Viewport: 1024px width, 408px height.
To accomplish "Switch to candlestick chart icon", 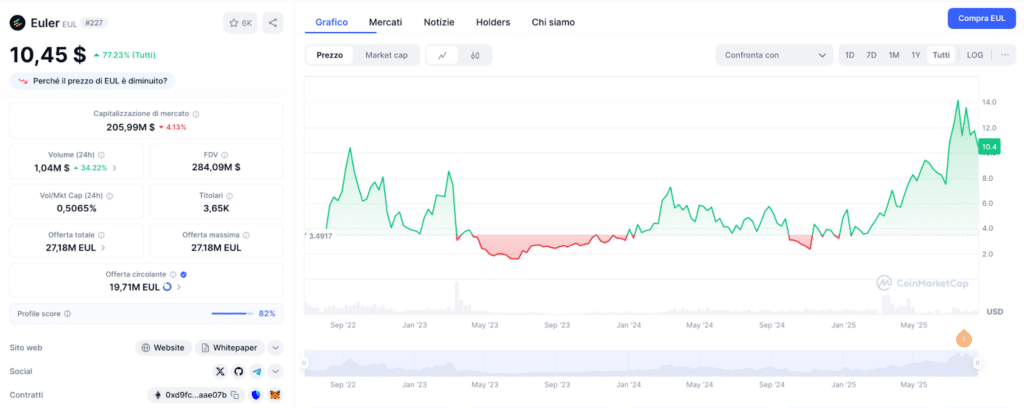I will click(x=475, y=55).
